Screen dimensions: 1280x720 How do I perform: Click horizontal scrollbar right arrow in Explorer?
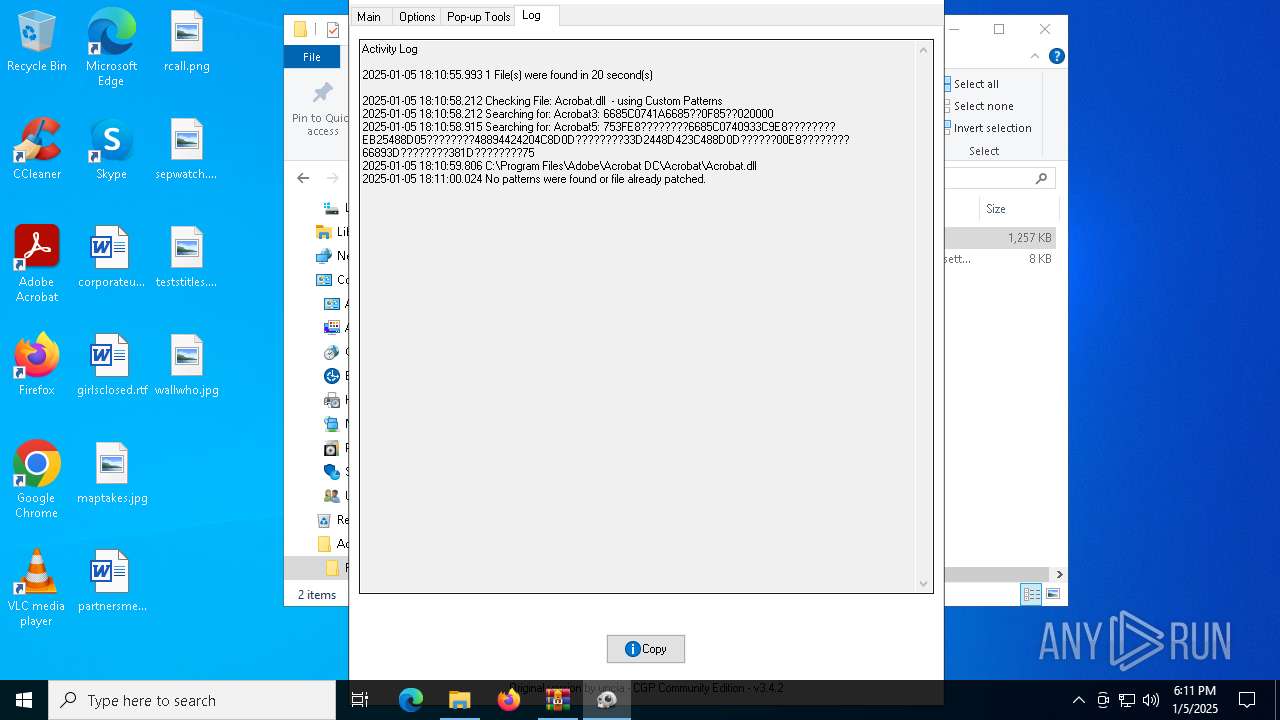(x=1059, y=574)
